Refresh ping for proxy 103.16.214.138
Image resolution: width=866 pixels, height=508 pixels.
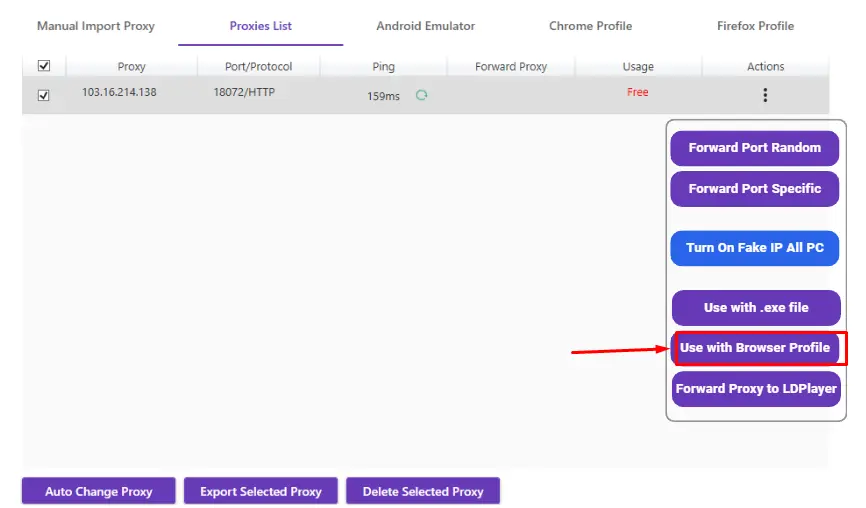421,96
